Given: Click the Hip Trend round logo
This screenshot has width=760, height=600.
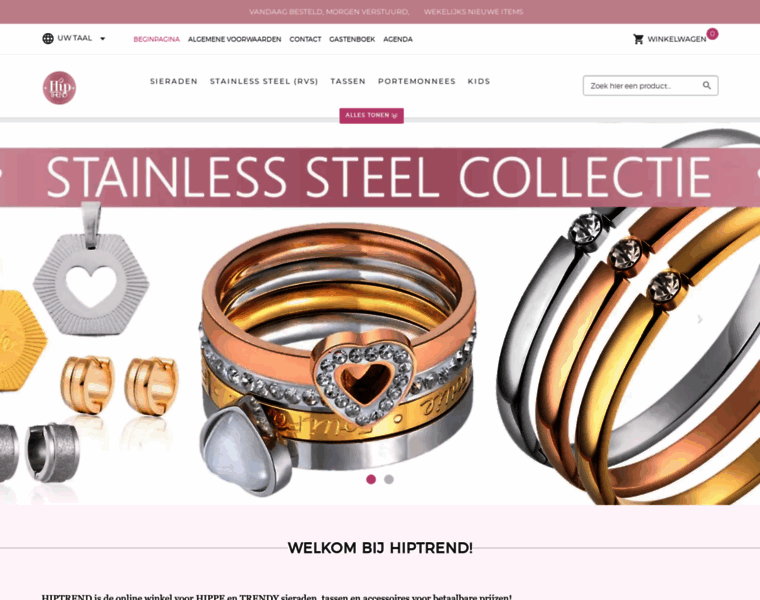Looking at the screenshot, I should point(59,88).
